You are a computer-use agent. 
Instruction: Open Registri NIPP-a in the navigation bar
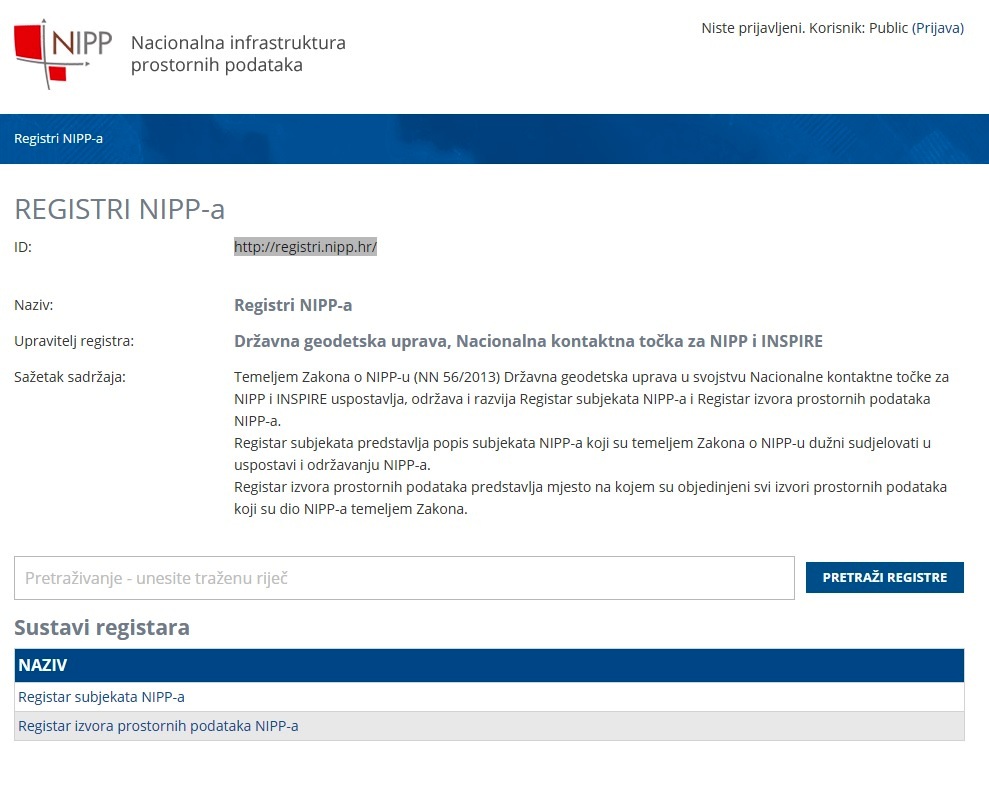[59, 139]
